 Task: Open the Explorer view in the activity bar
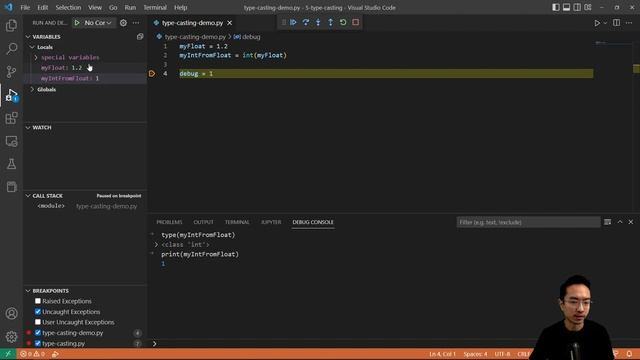[11, 26]
